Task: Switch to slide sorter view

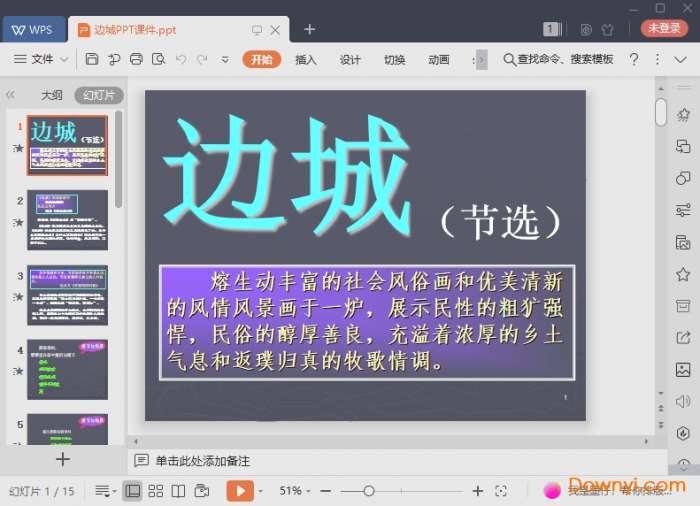Action: (155, 491)
